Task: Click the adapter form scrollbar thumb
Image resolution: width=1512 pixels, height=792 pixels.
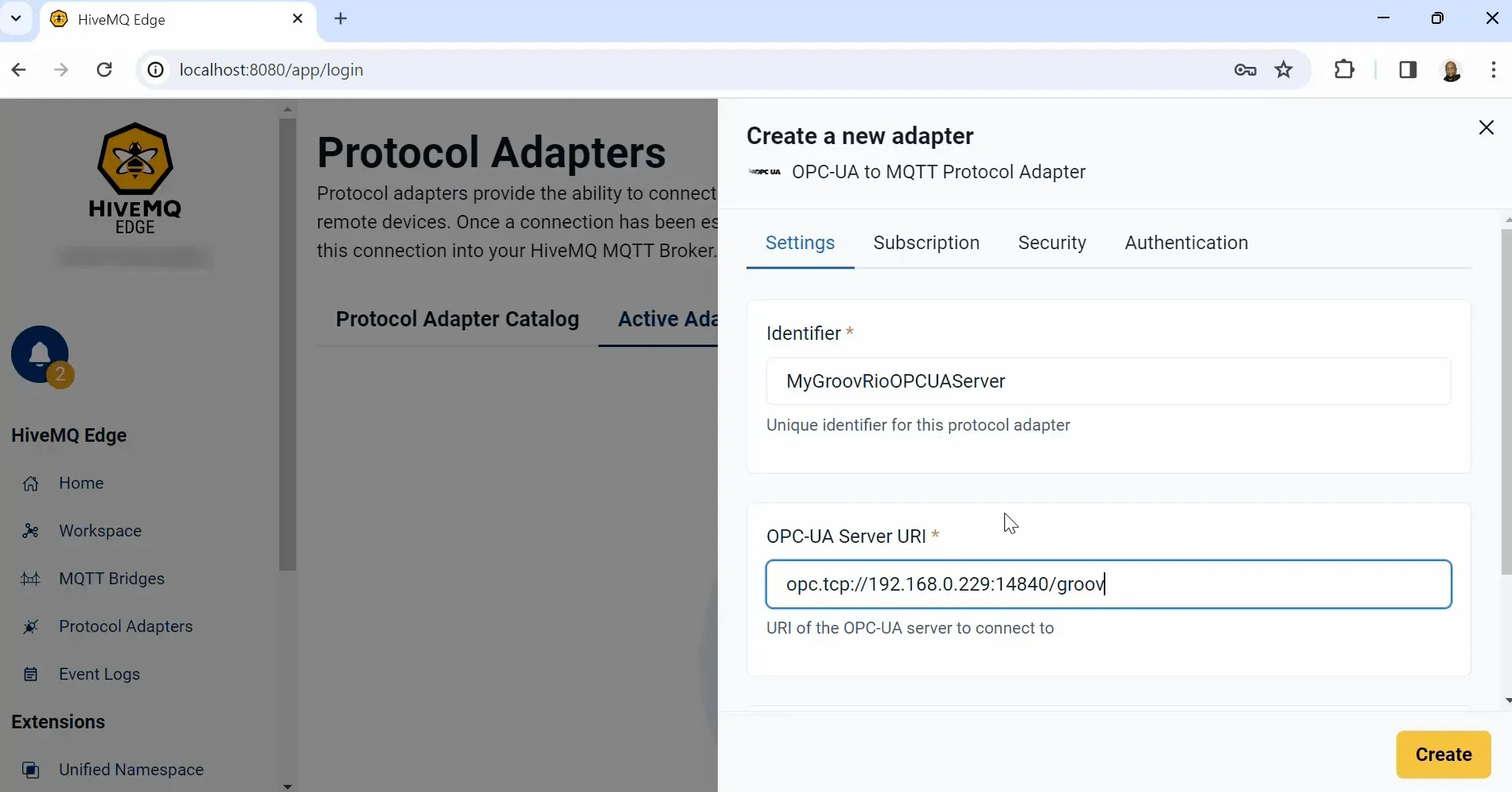Action: point(1506,402)
